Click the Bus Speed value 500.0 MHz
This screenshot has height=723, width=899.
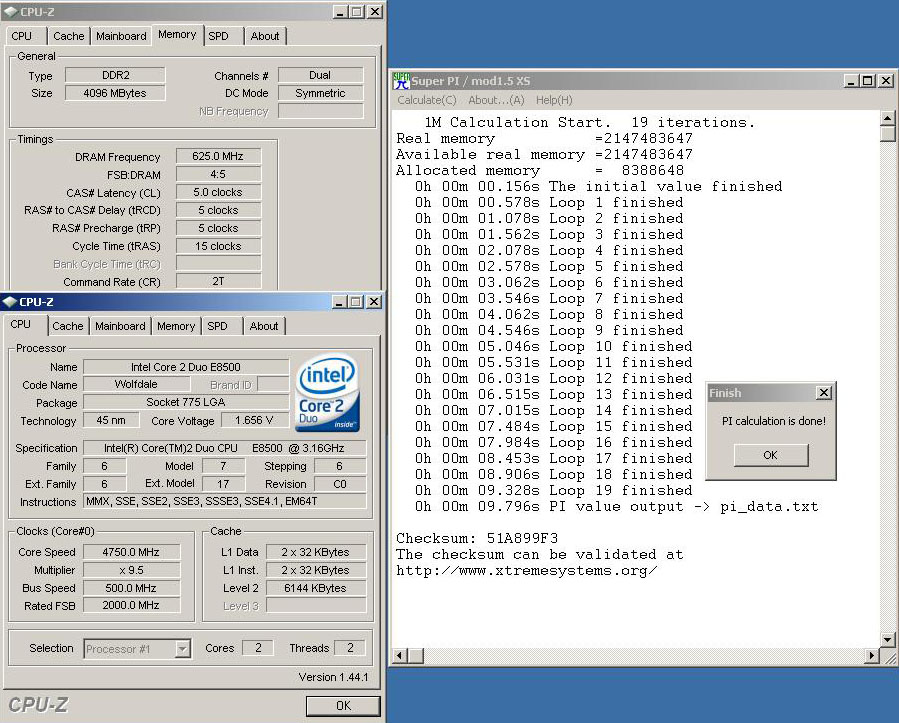pyautogui.click(x=131, y=588)
